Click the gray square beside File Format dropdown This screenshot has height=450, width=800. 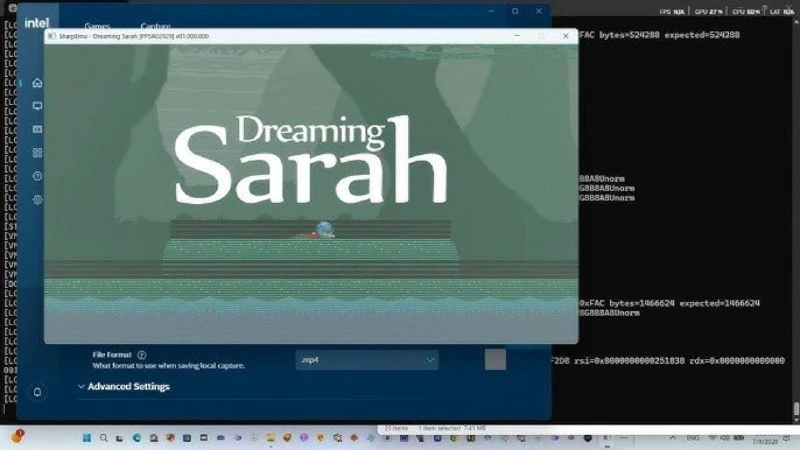495,359
